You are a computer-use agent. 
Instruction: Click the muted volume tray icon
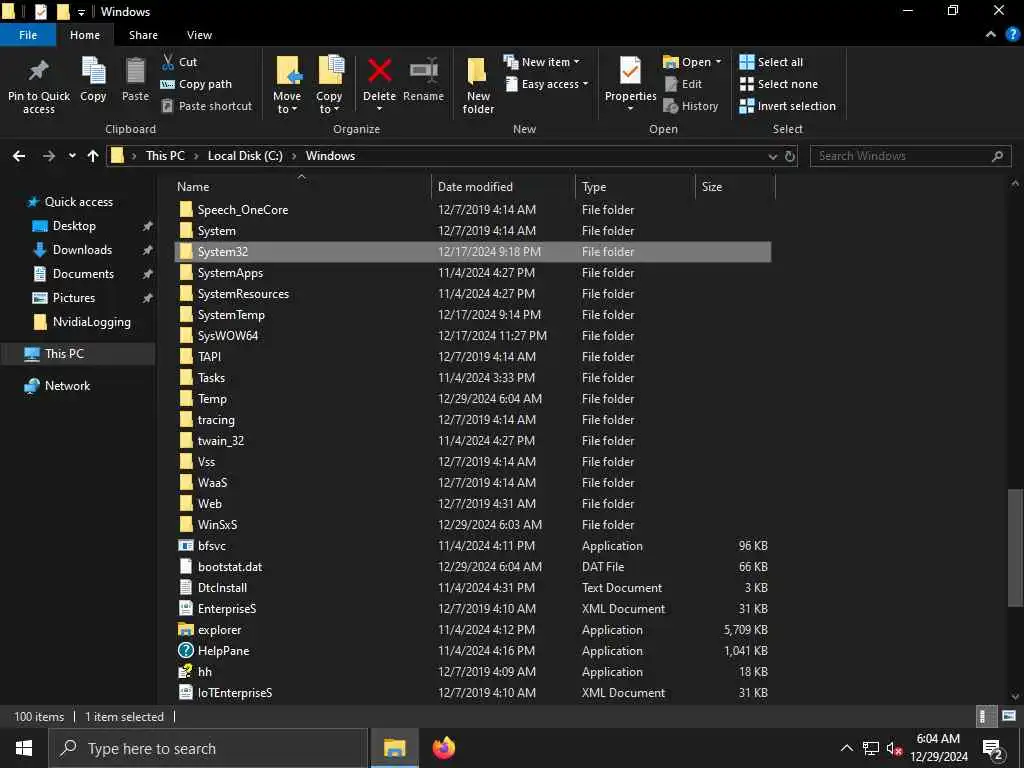(x=894, y=748)
